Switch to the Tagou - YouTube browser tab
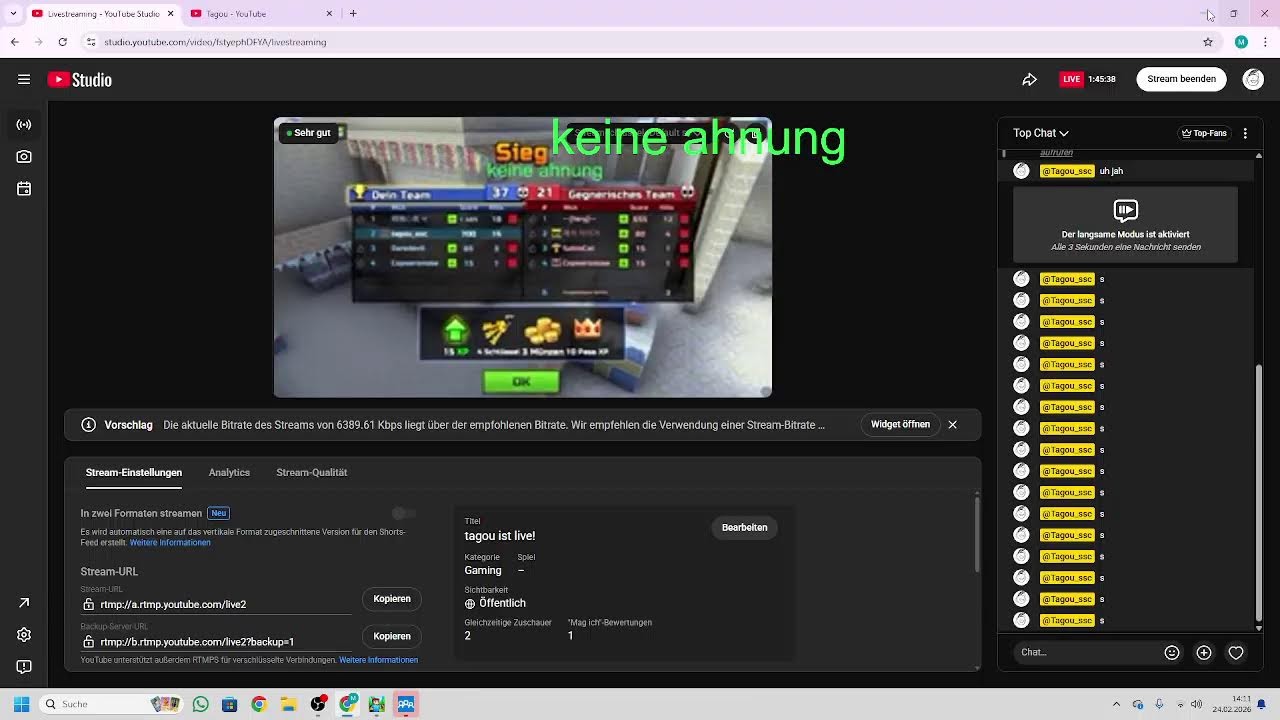The height and width of the screenshot is (720, 1280). coord(260,14)
